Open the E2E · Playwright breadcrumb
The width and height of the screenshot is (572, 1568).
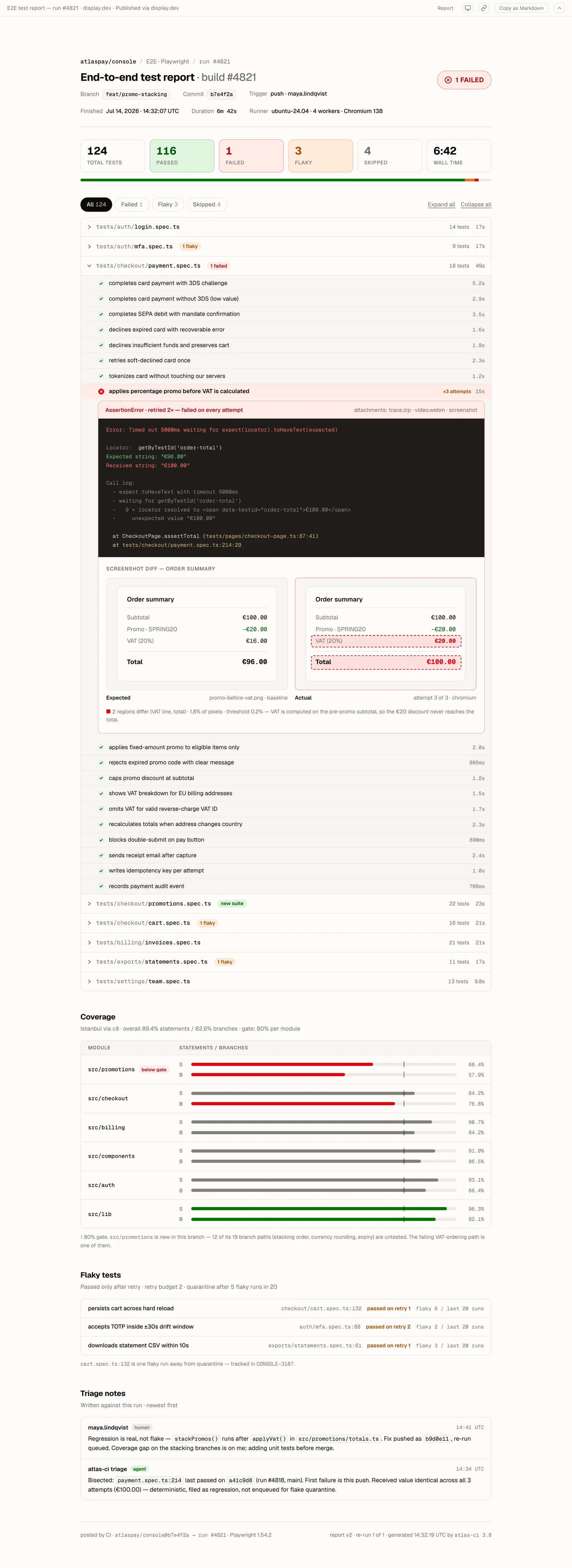pos(168,61)
